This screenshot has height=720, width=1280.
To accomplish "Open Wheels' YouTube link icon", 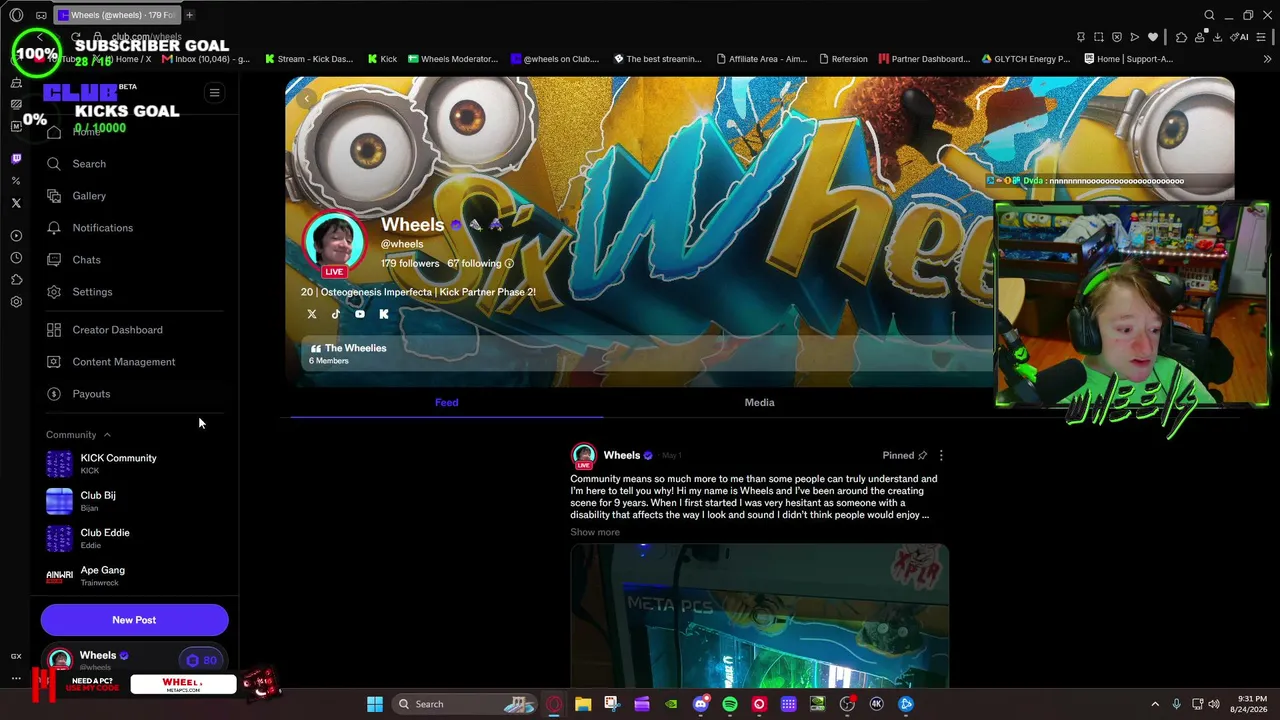I will coord(360,314).
